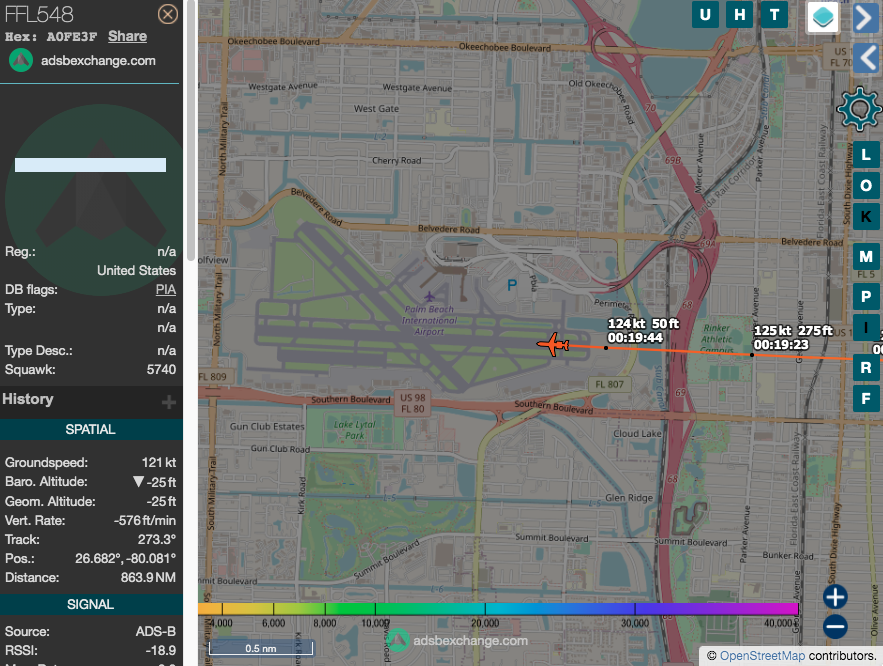This screenshot has height=666, width=883.
Task: Select the position value 26.682°, -80.081°
Action: (126, 558)
